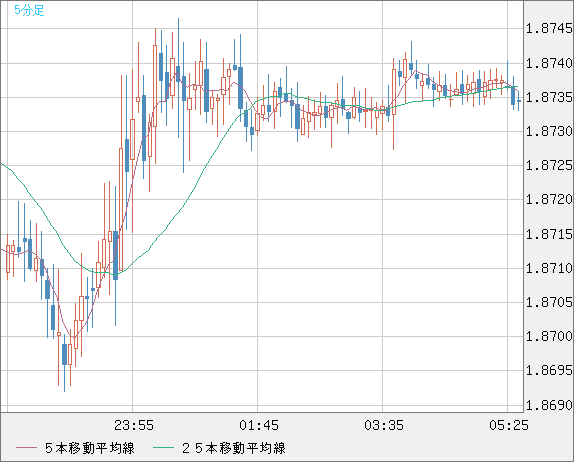Viewport: 574px width, 462px height.
Task: Click the 1.8710 price axis label
Action: [549, 268]
